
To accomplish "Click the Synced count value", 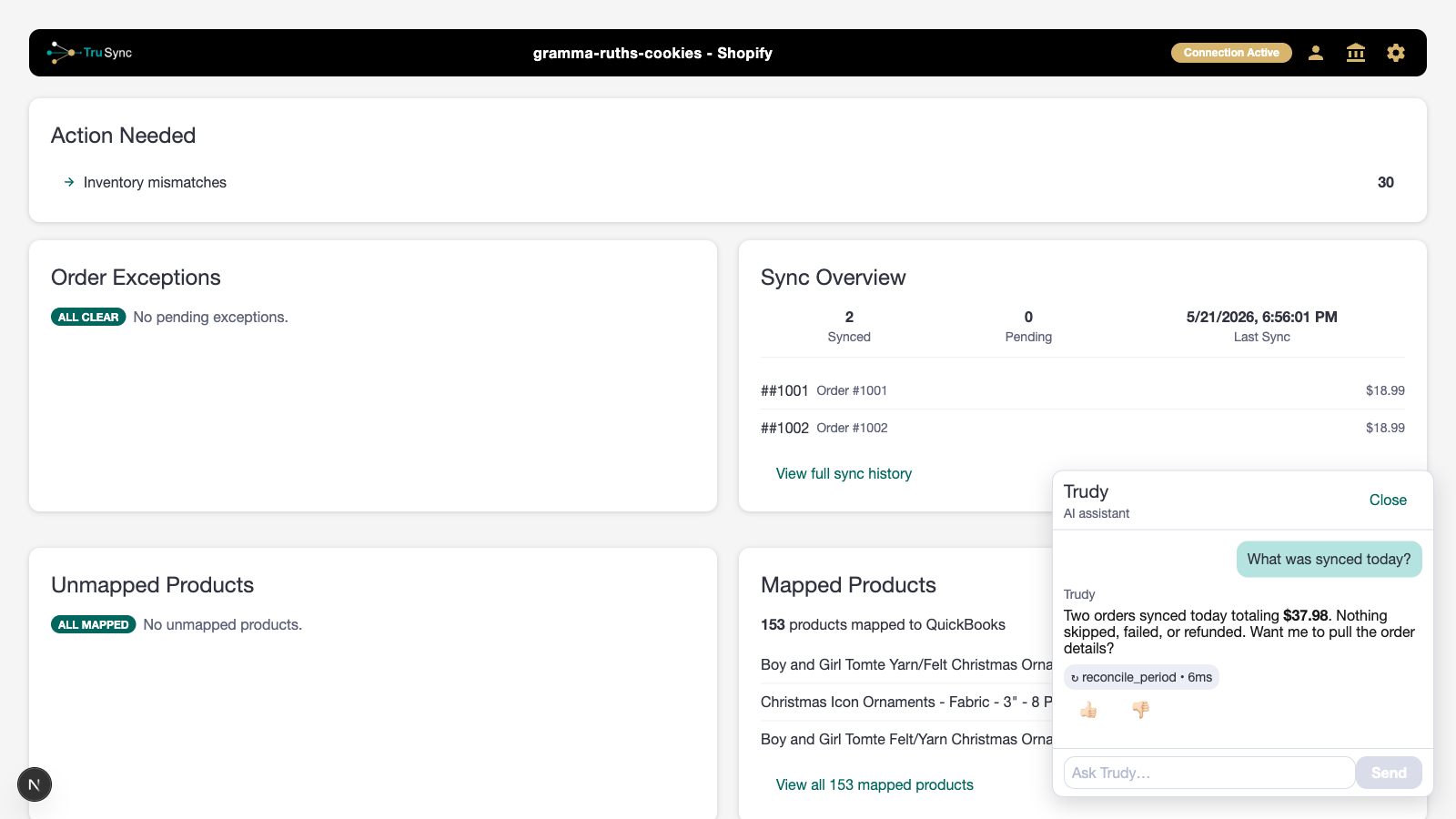I will point(849,317).
